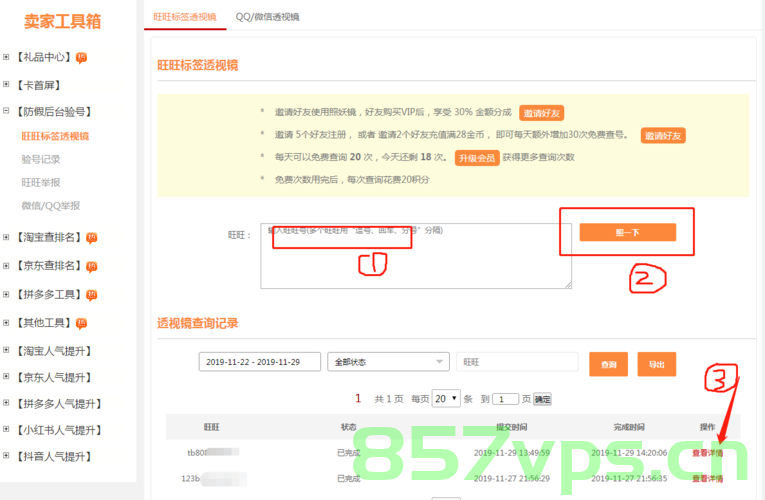Screen dimensions: 765x500
Task: Expand the 【拼多多人气提升】 tree node
Action: (6, 402)
